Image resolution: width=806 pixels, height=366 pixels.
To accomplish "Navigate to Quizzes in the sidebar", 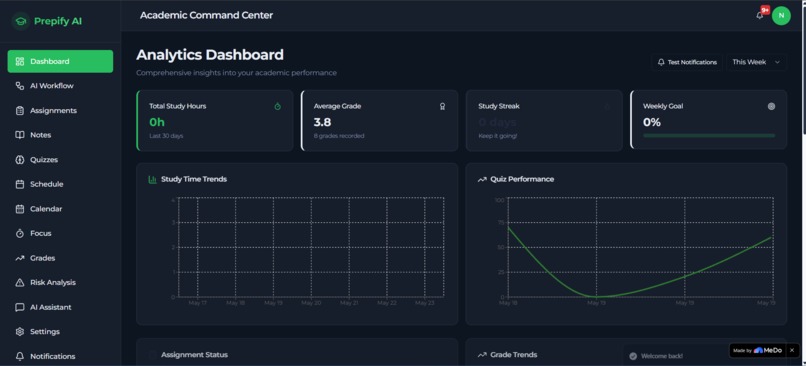I will click(60, 159).
